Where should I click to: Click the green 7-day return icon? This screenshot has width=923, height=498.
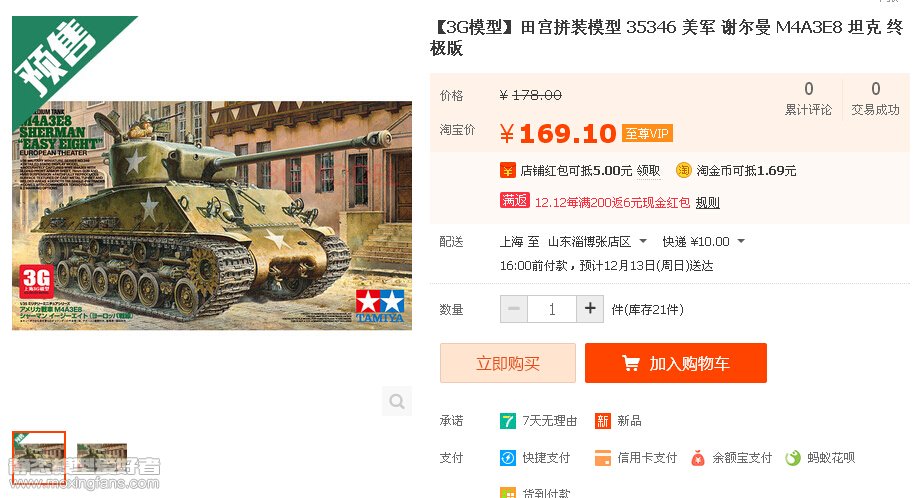click(507, 421)
